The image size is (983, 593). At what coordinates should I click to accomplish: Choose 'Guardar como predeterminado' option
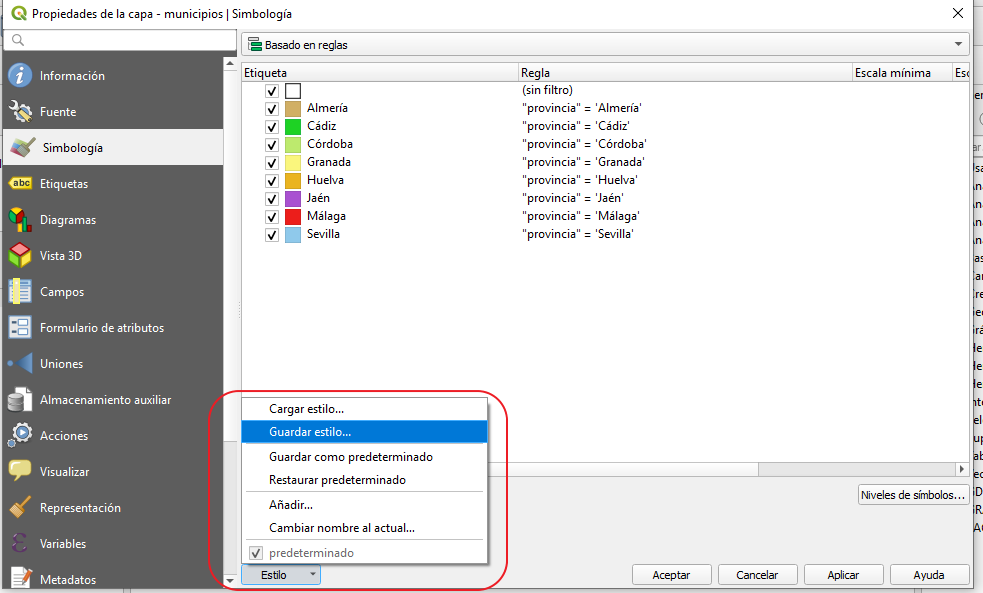tap(364, 457)
